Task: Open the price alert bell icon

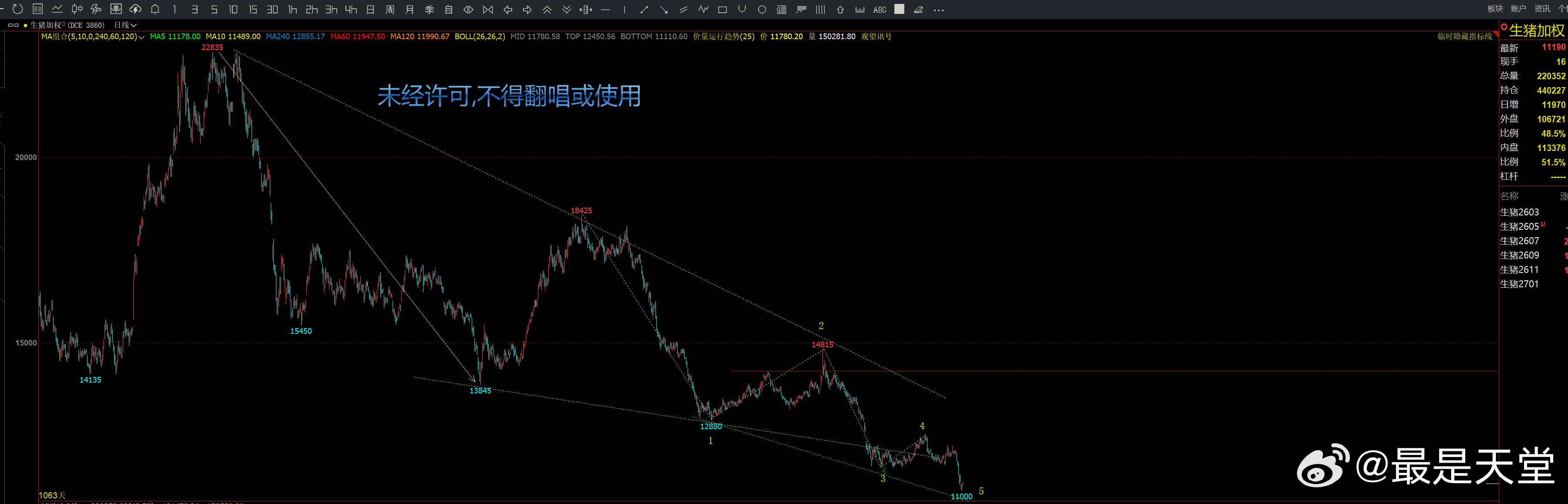Action: coord(155,9)
